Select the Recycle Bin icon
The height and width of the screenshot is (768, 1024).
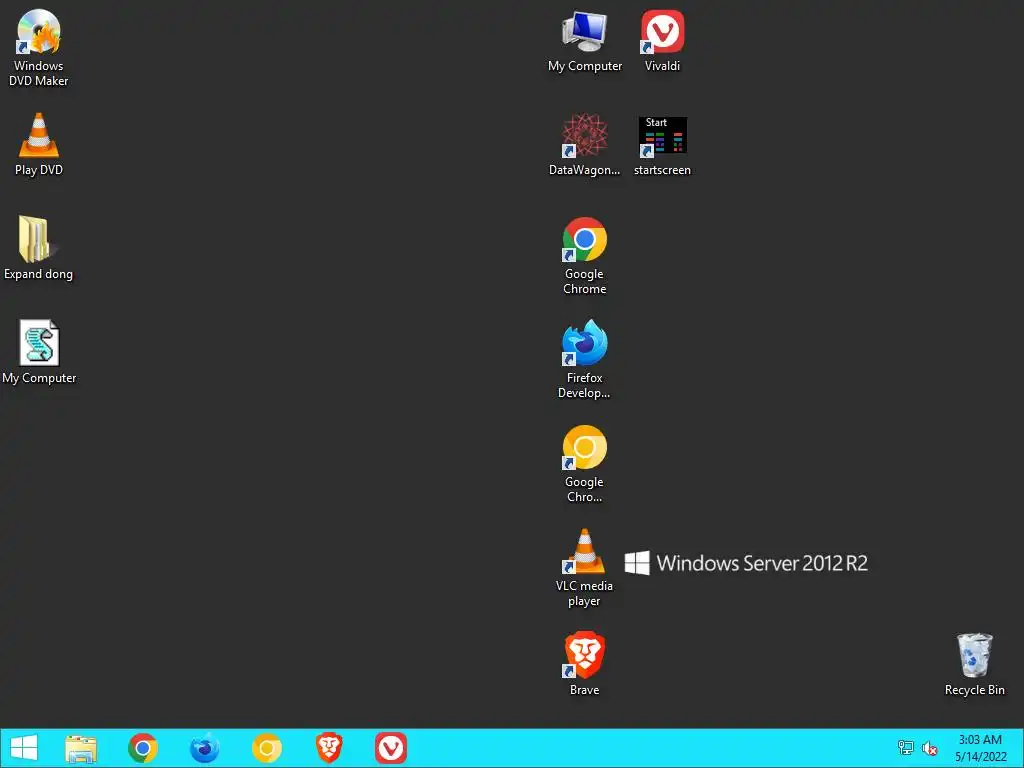974,664
